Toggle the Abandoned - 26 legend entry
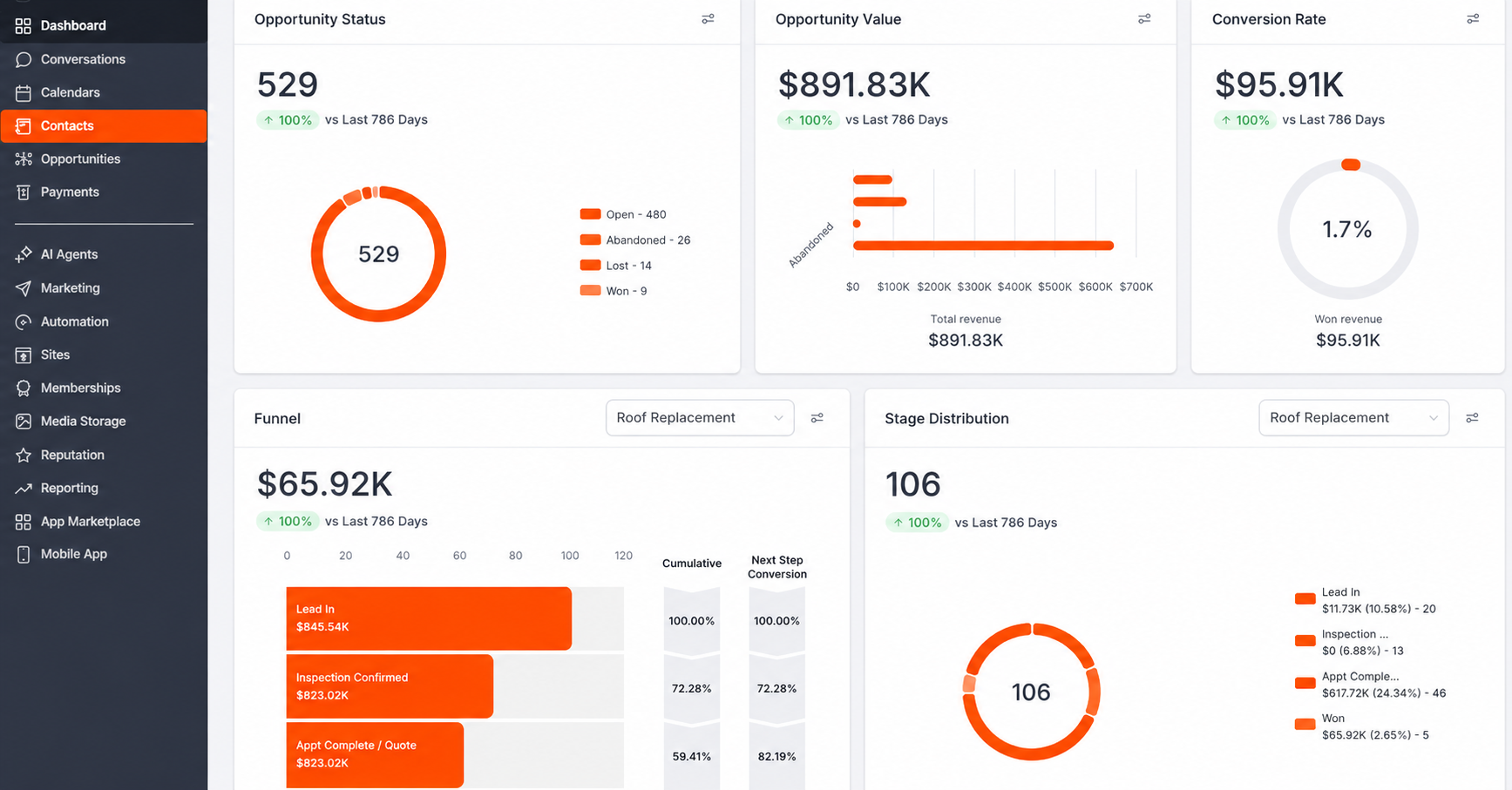Screen dimensions: 1512x790 coord(635,240)
